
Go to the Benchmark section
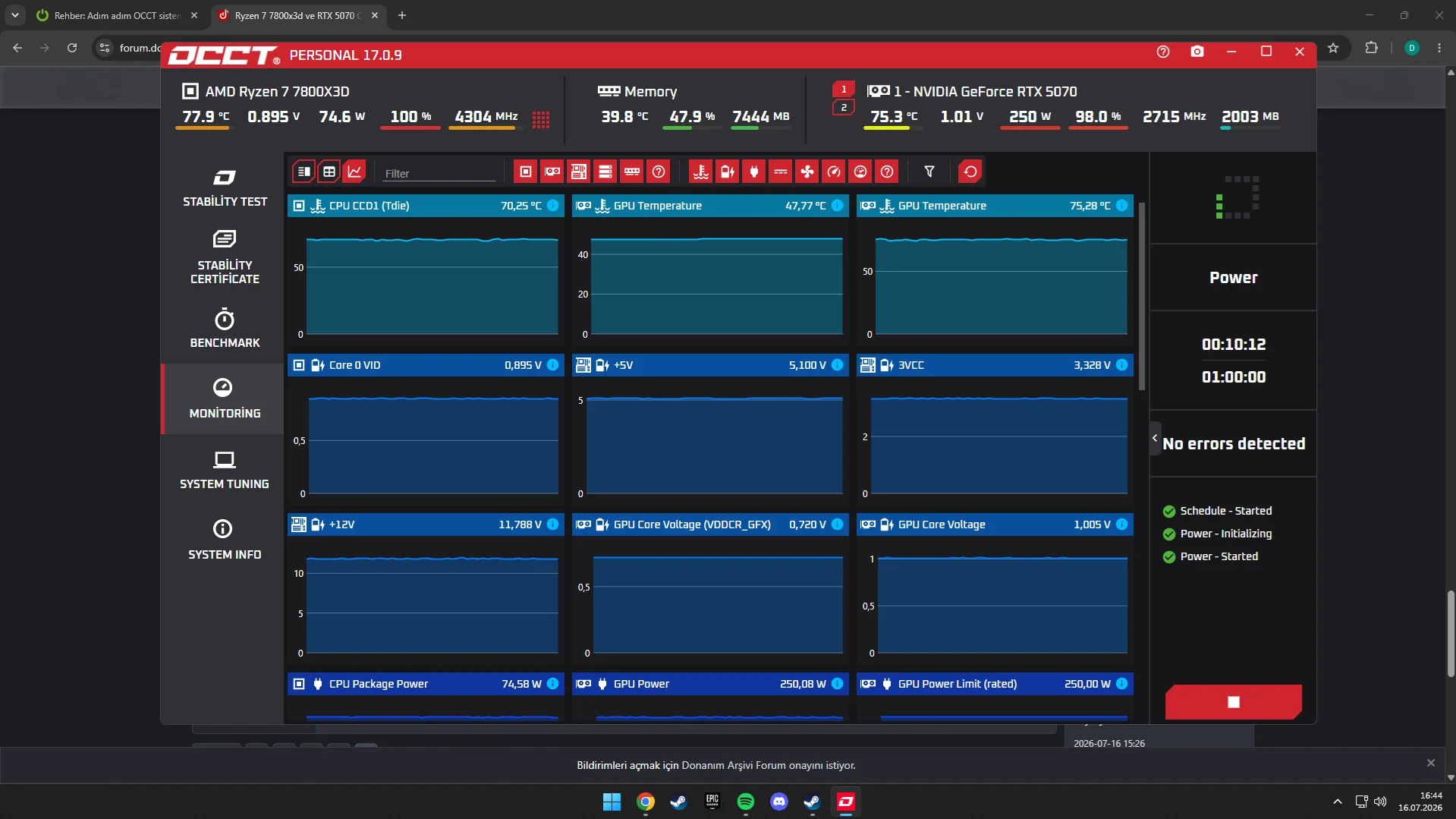tap(225, 328)
